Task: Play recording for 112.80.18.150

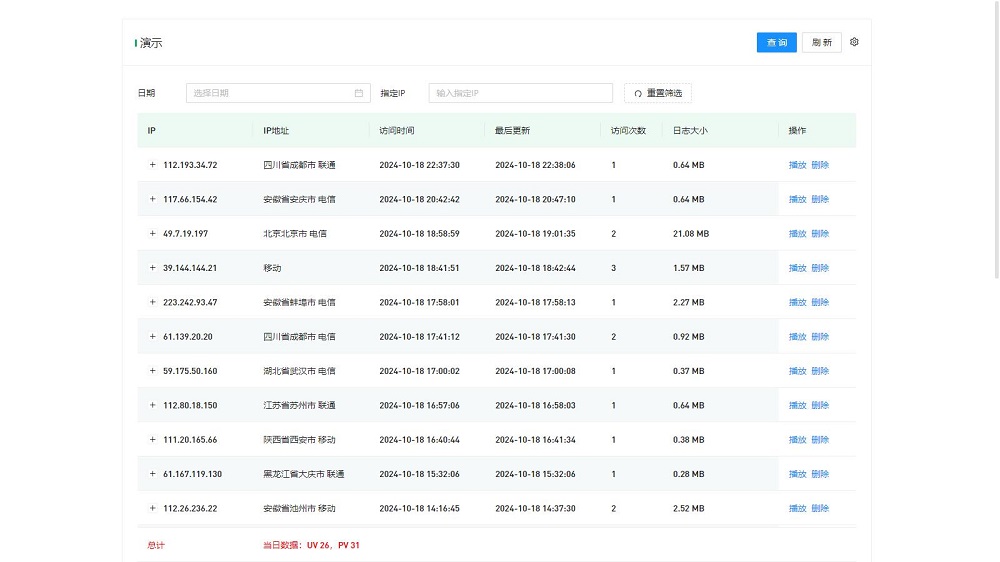Action: click(797, 406)
